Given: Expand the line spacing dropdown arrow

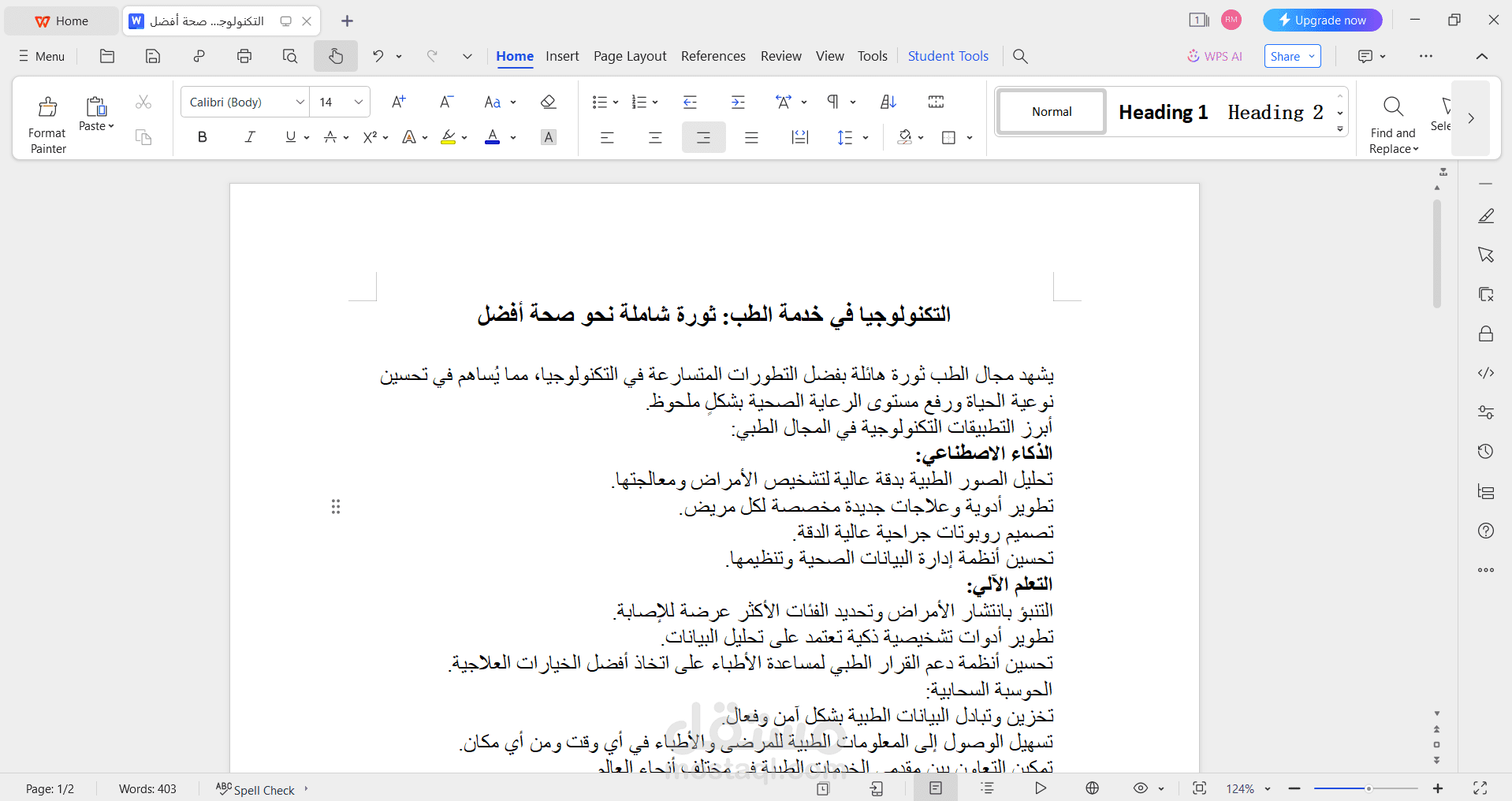Looking at the screenshot, I should tap(866, 138).
